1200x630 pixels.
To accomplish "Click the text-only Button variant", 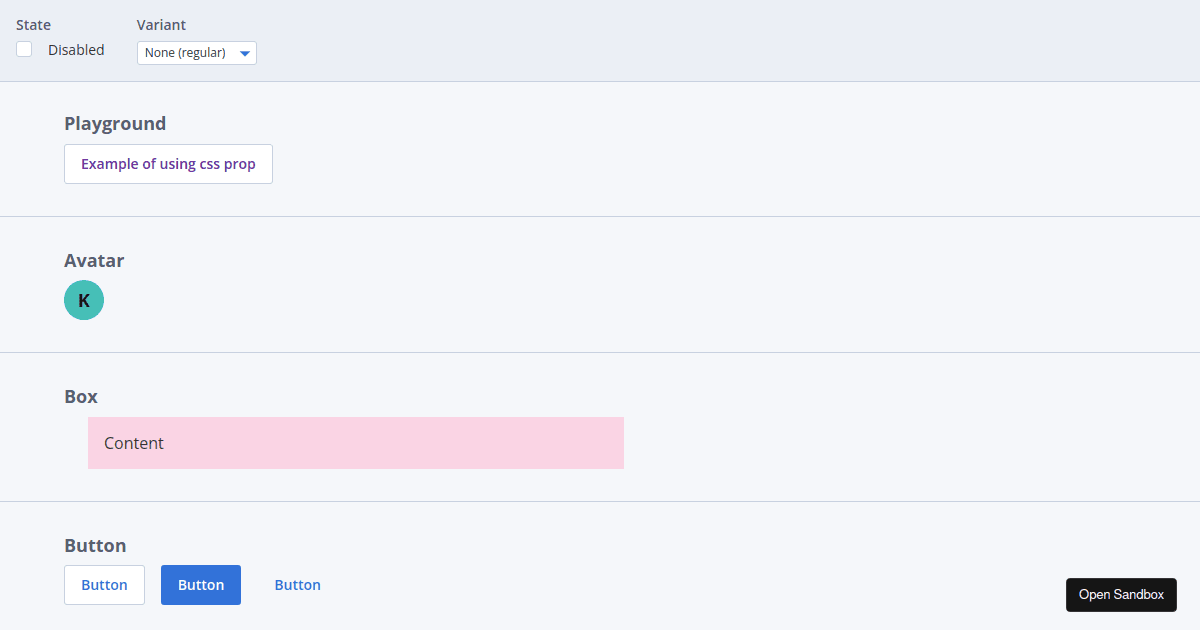I will click(297, 584).
